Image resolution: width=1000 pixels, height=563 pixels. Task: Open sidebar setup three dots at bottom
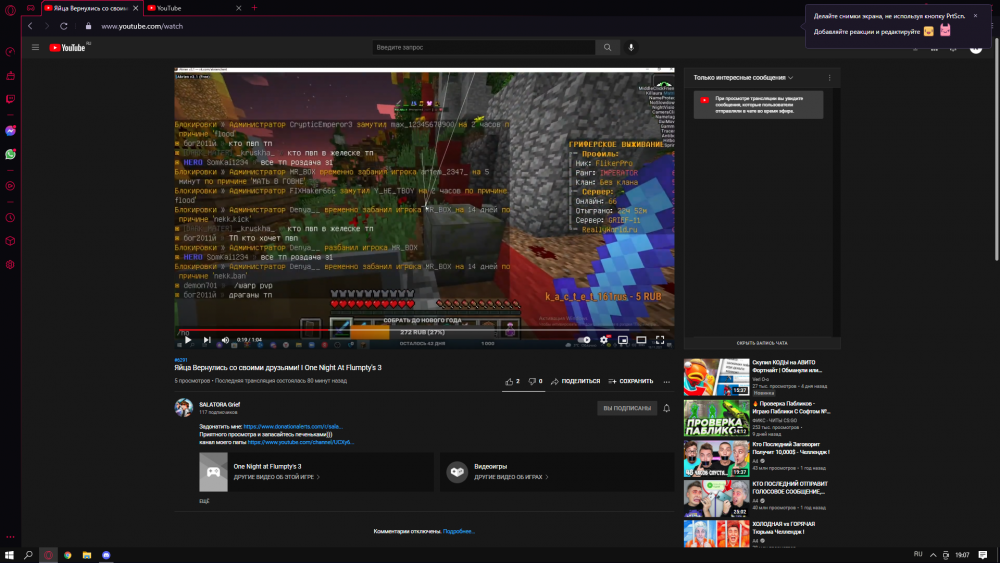10,537
